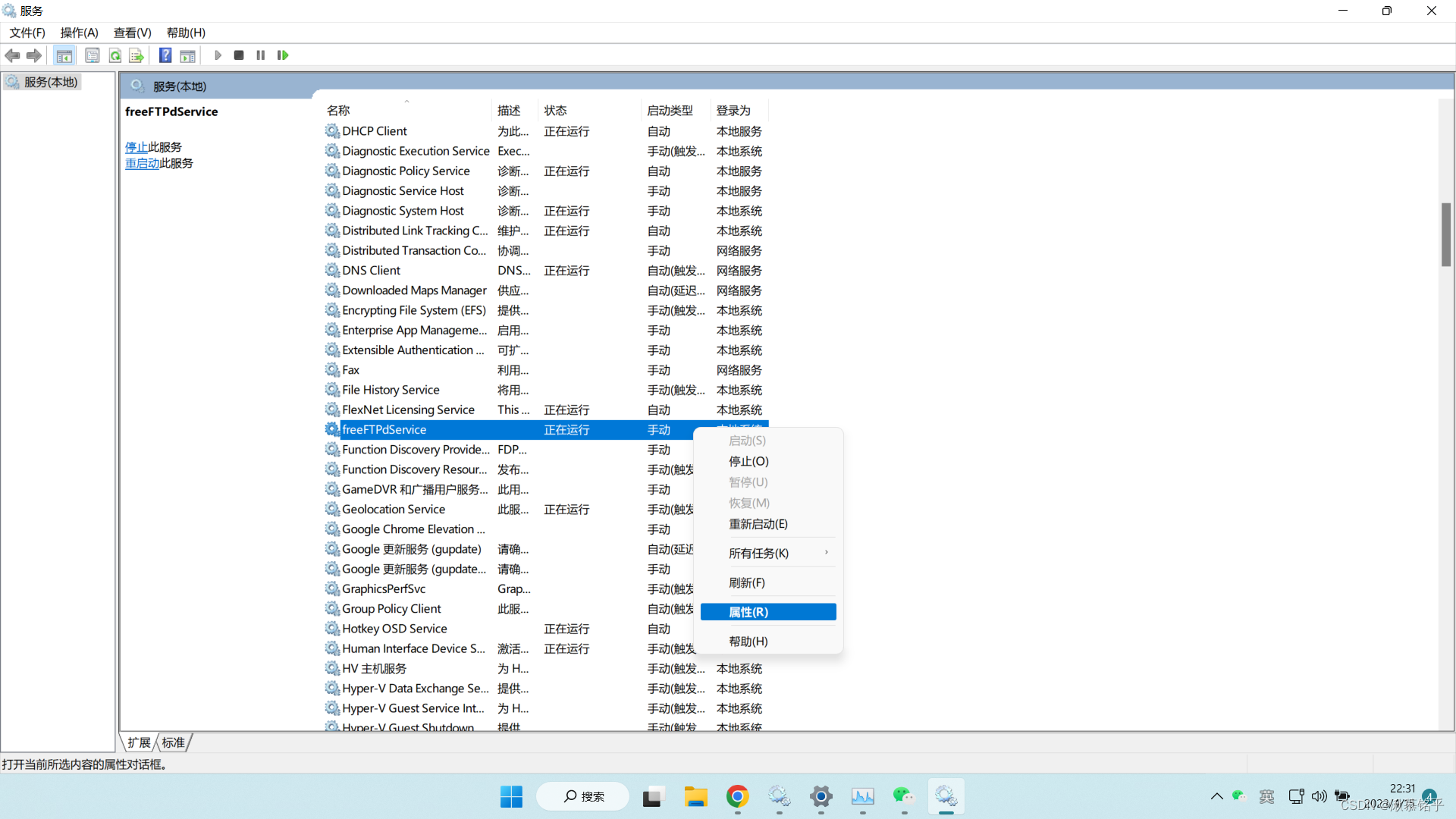Click the Properties toolbar icon

tap(93, 55)
